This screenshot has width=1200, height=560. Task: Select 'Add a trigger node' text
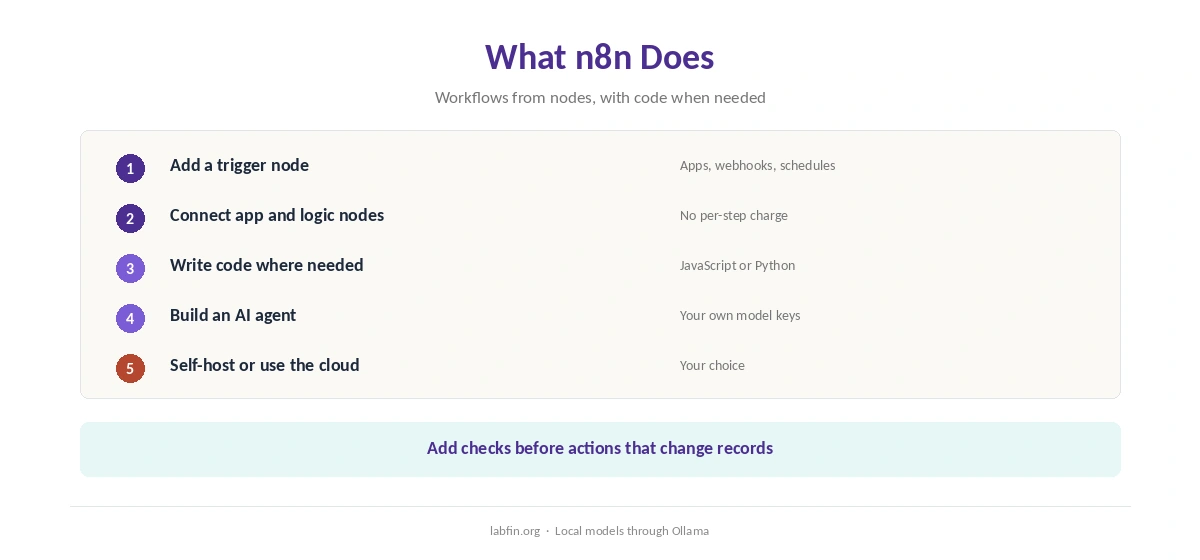coord(239,165)
